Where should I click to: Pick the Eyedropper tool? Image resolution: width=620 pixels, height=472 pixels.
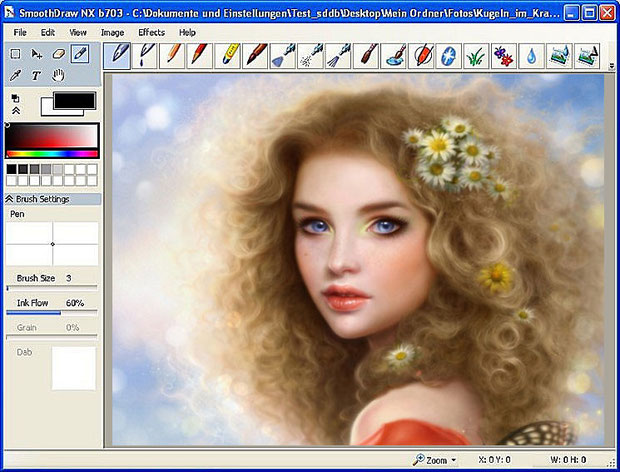[x=15, y=75]
